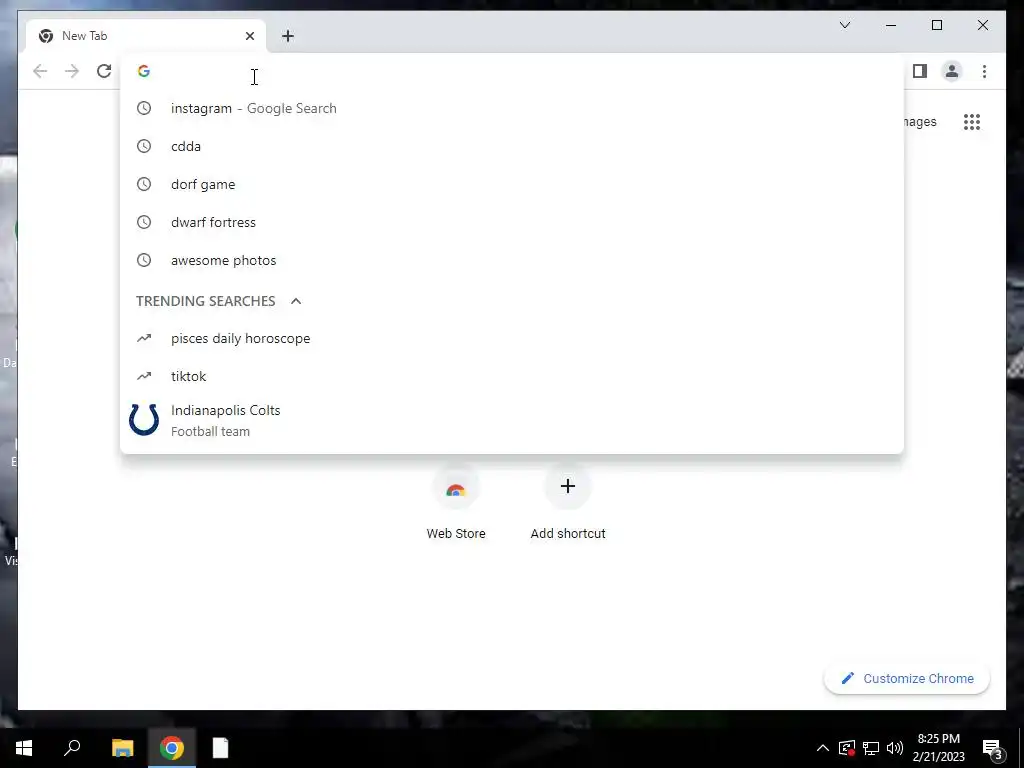Click the Google logo in the address bar

coord(144,71)
